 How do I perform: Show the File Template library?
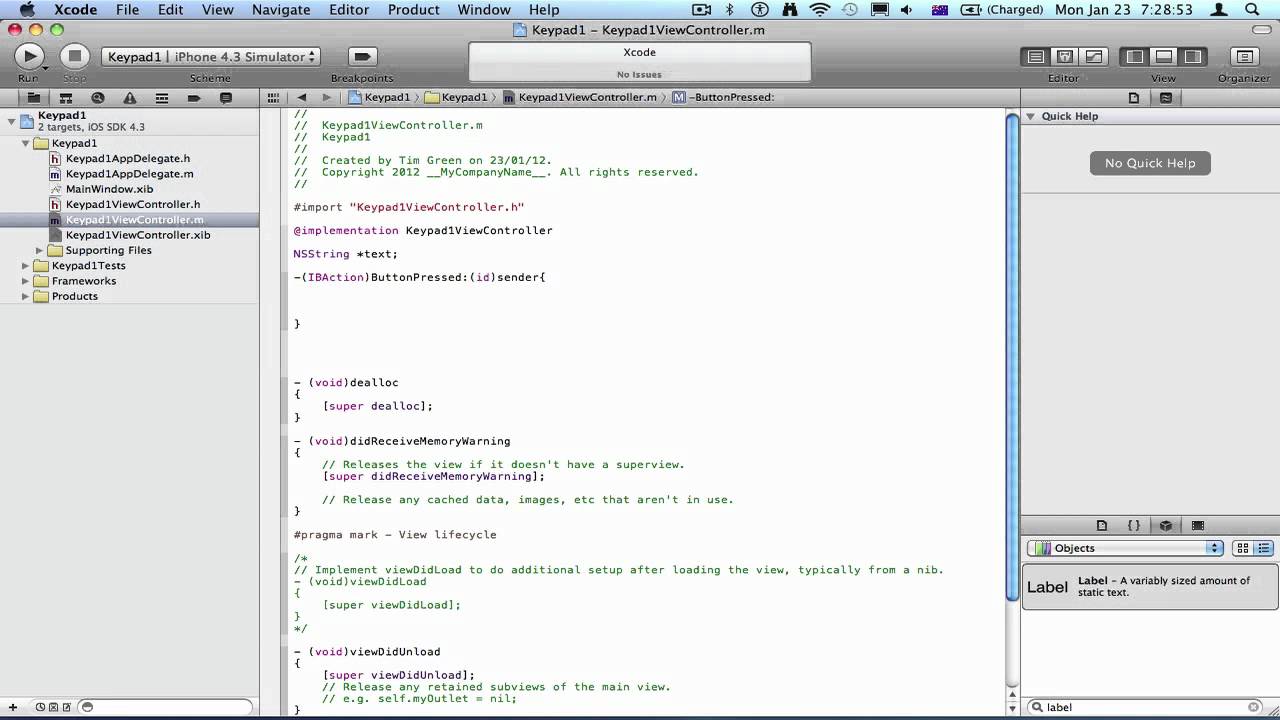click(x=1102, y=526)
